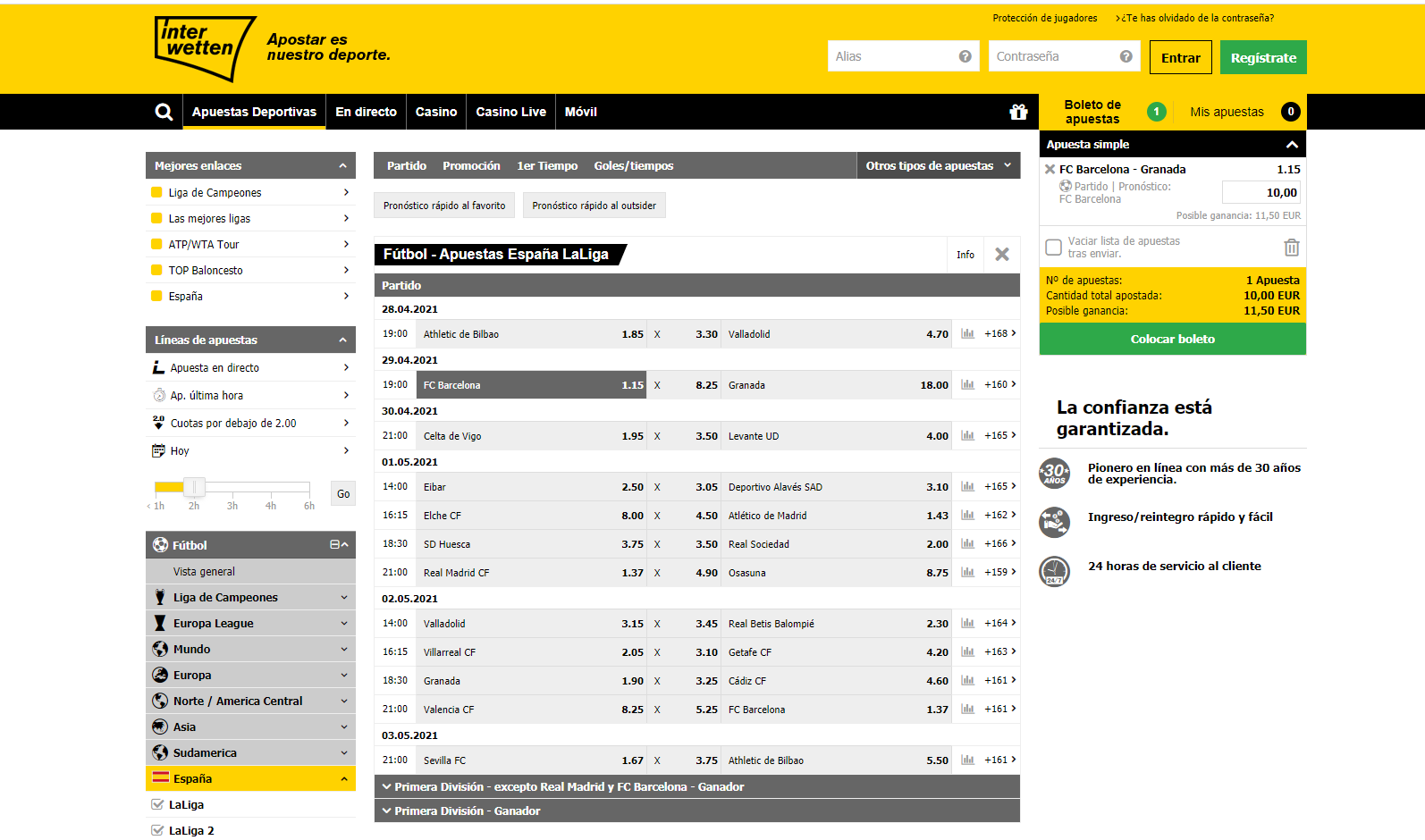Open Otros tipos de apuestas dropdown
The height and width of the screenshot is (840, 1425).
click(938, 165)
